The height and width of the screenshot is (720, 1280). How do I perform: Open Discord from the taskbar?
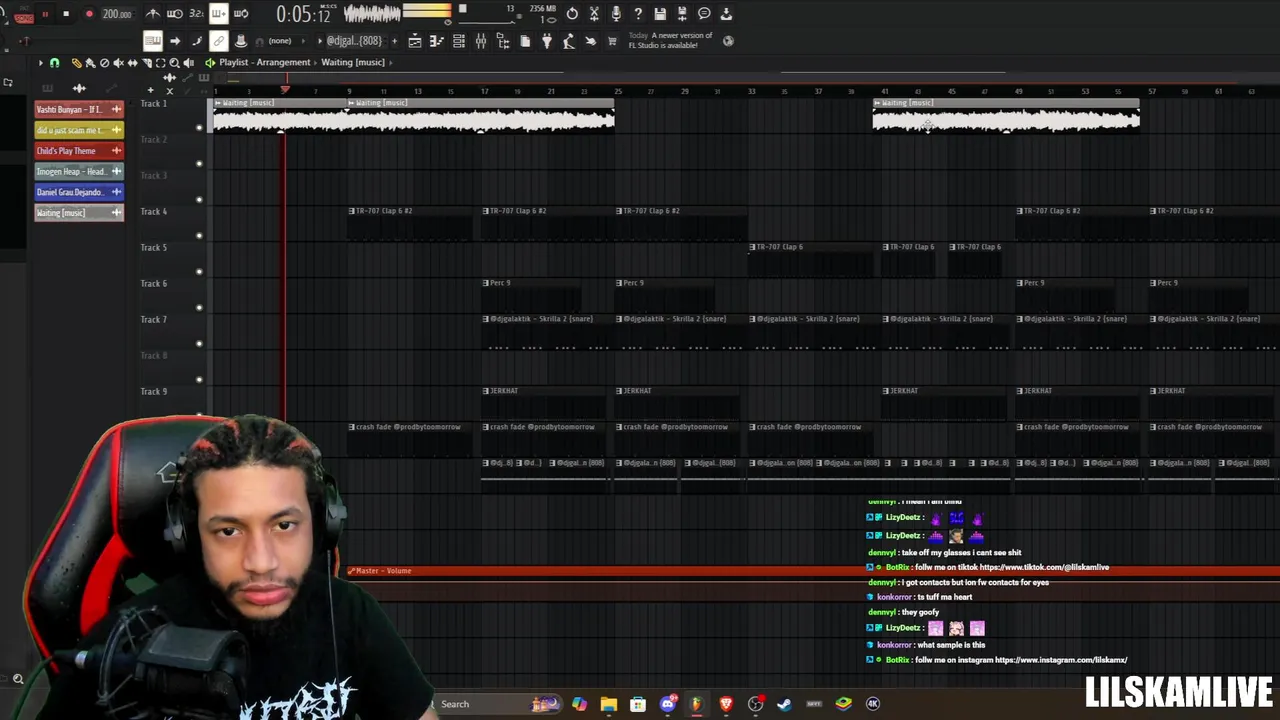[x=668, y=704]
